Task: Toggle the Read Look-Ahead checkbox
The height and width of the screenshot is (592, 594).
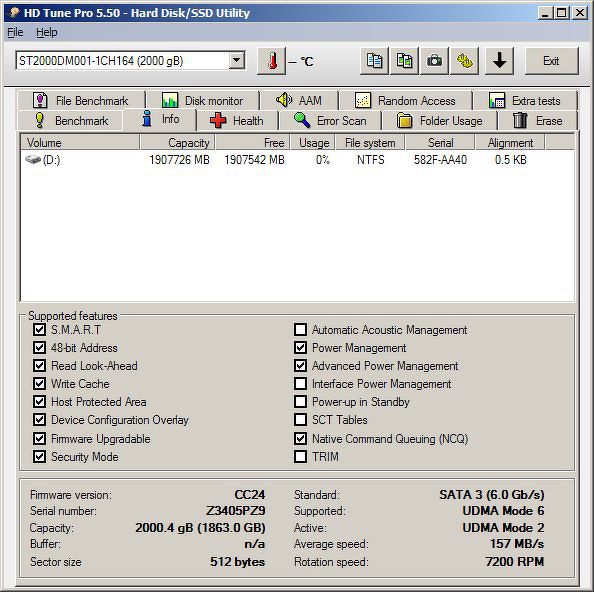Action: (x=39, y=366)
